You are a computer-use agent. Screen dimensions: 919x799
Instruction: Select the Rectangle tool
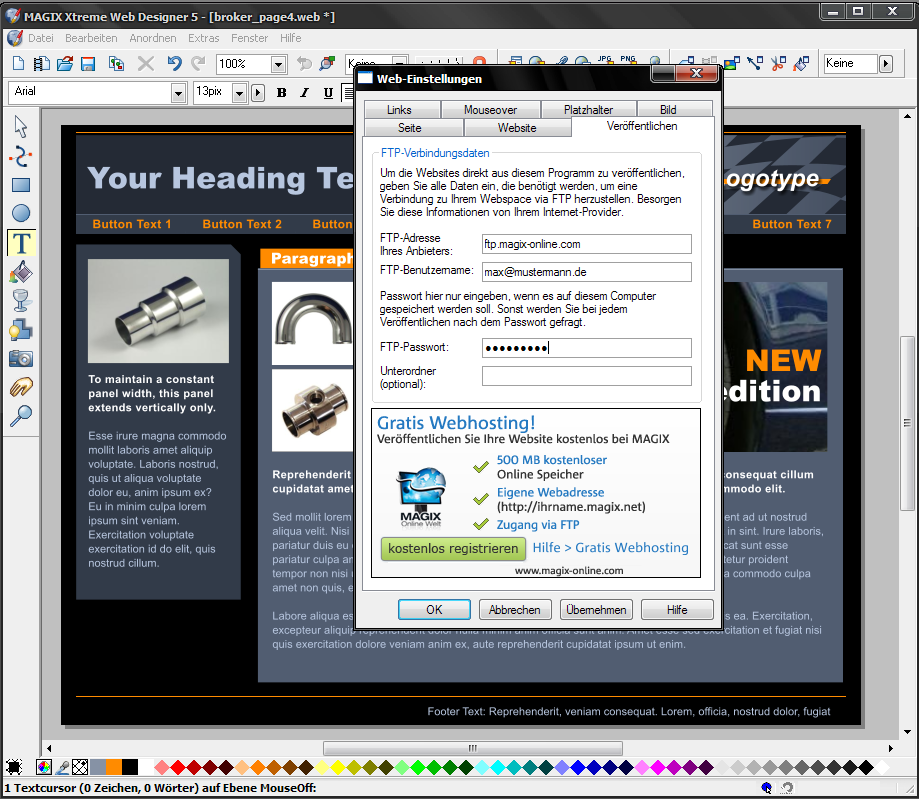21,185
